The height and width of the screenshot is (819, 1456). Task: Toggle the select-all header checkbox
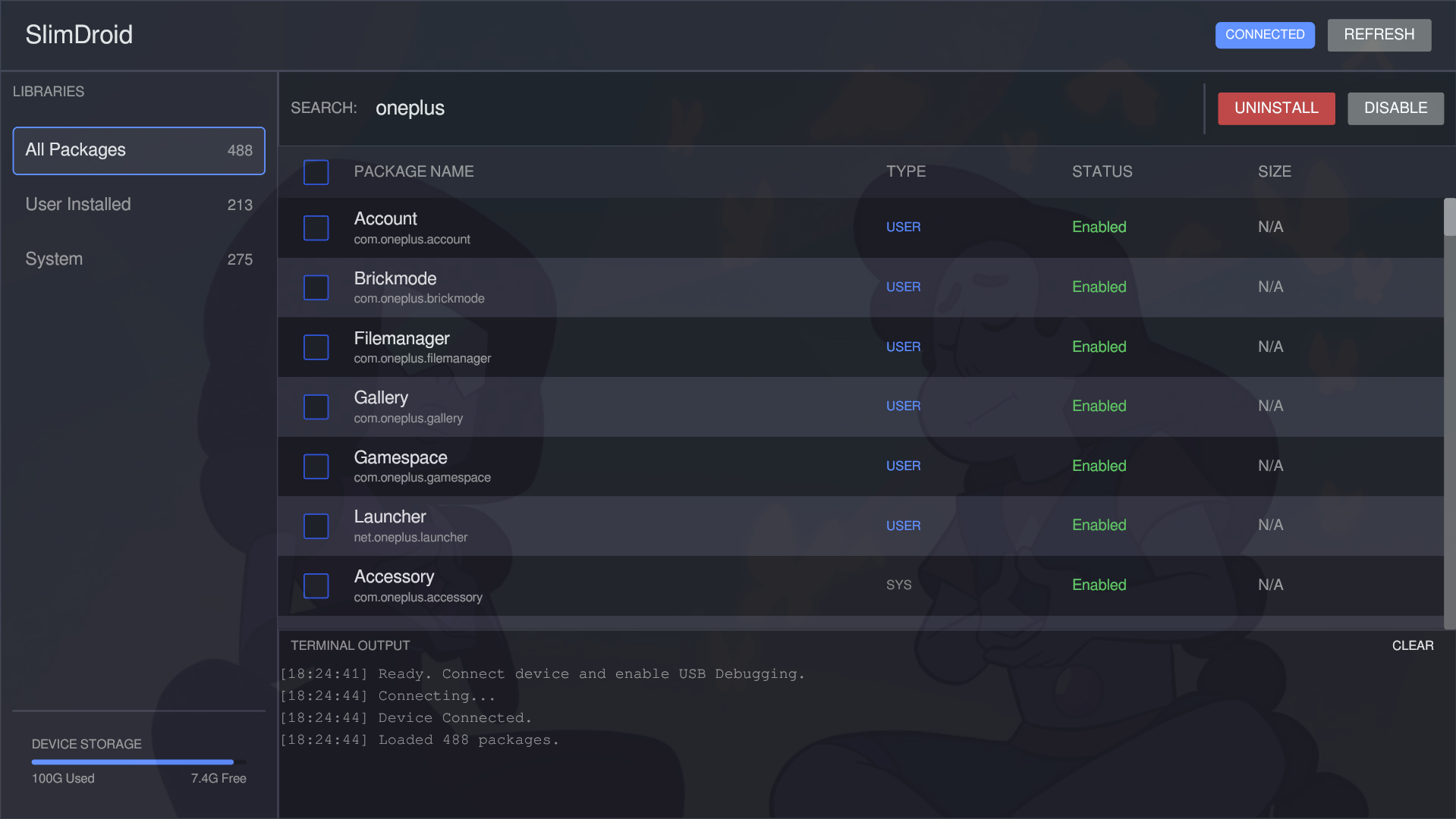pos(316,172)
